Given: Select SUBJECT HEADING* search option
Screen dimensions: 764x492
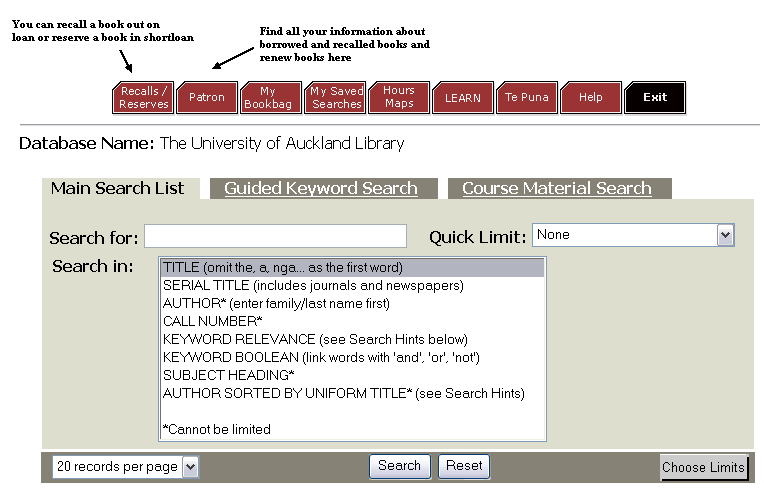Looking at the screenshot, I should 352,376.
